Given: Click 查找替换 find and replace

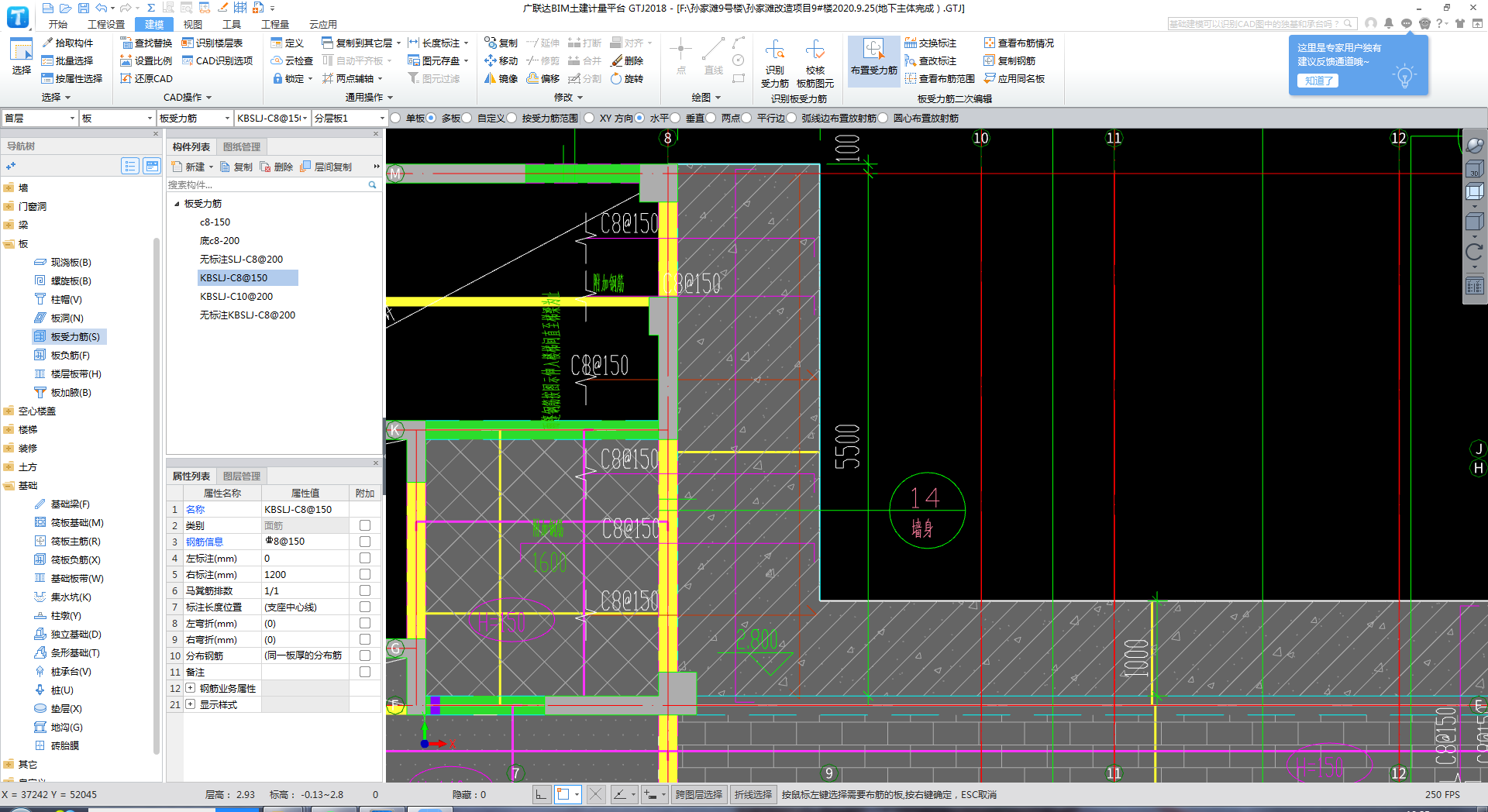Looking at the screenshot, I should [146, 43].
